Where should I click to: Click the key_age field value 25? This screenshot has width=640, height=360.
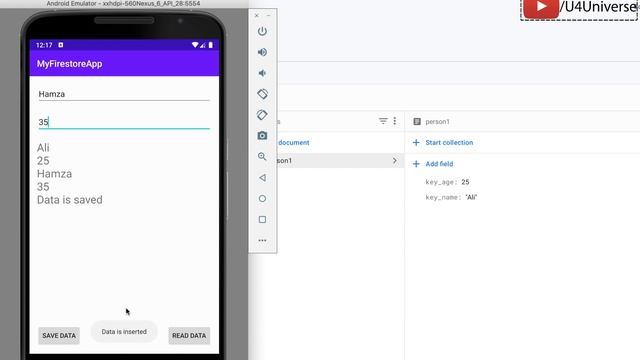(x=465, y=182)
